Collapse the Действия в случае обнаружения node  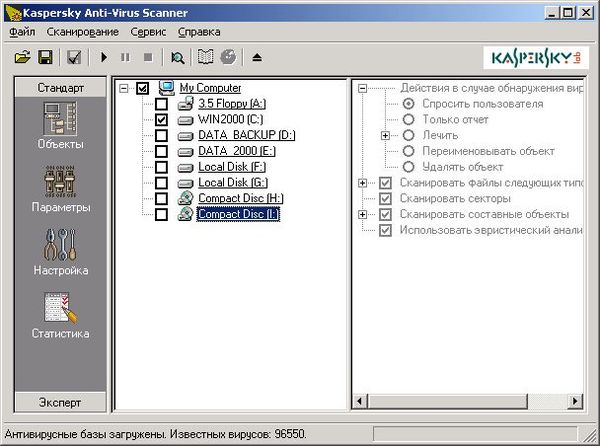[362, 88]
